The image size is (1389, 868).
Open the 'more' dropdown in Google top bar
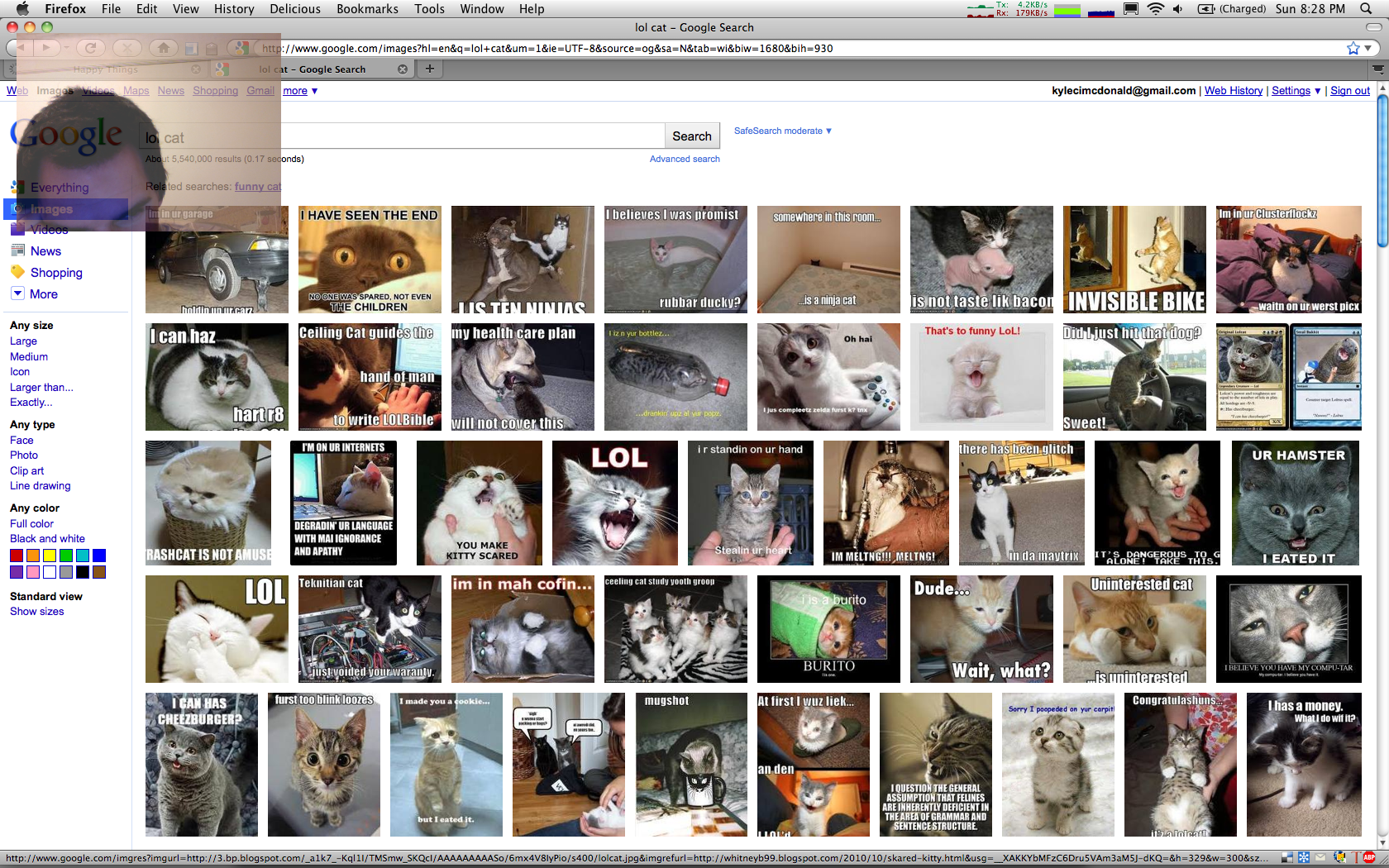300,91
